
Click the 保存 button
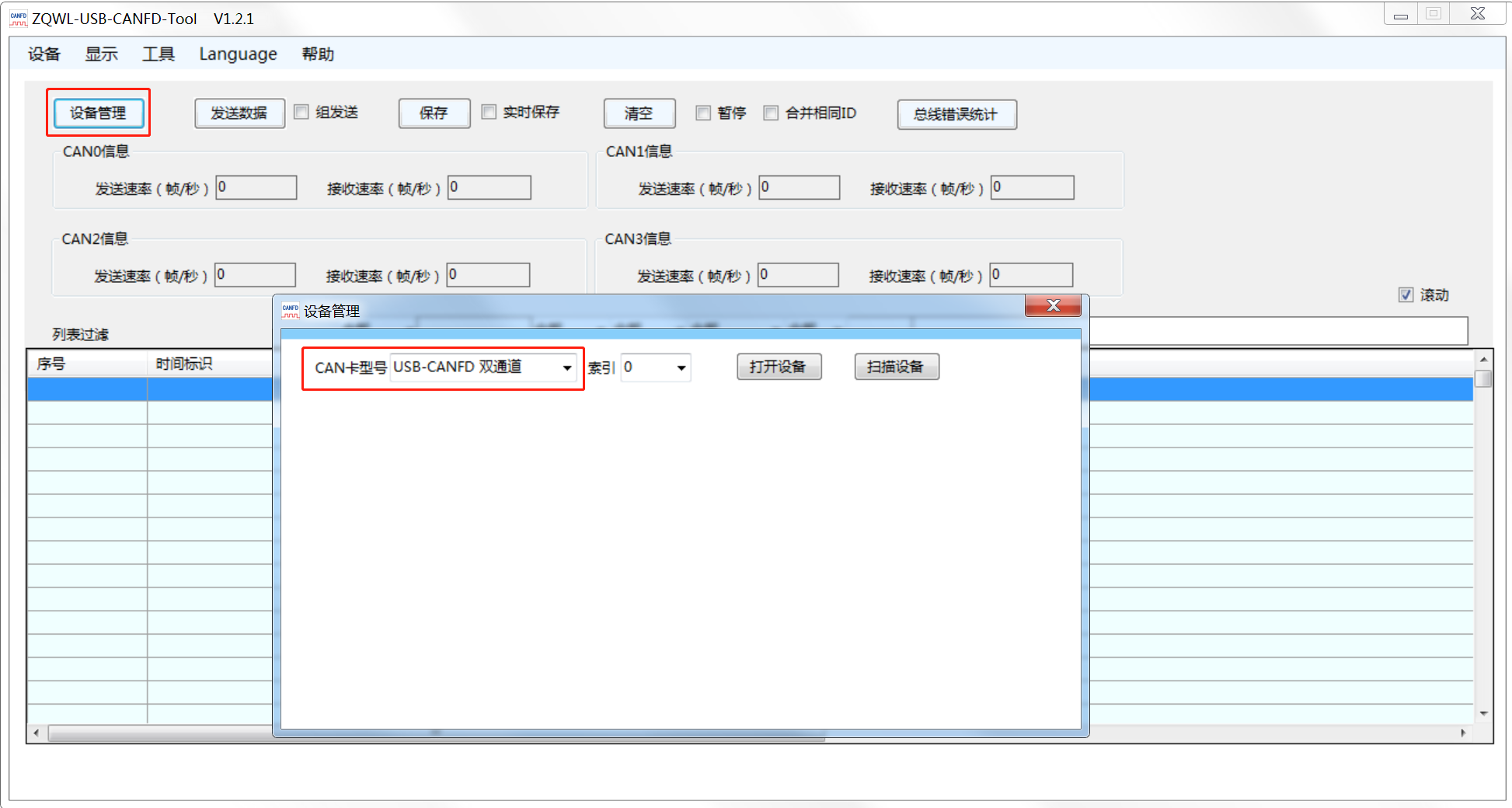click(x=434, y=113)
